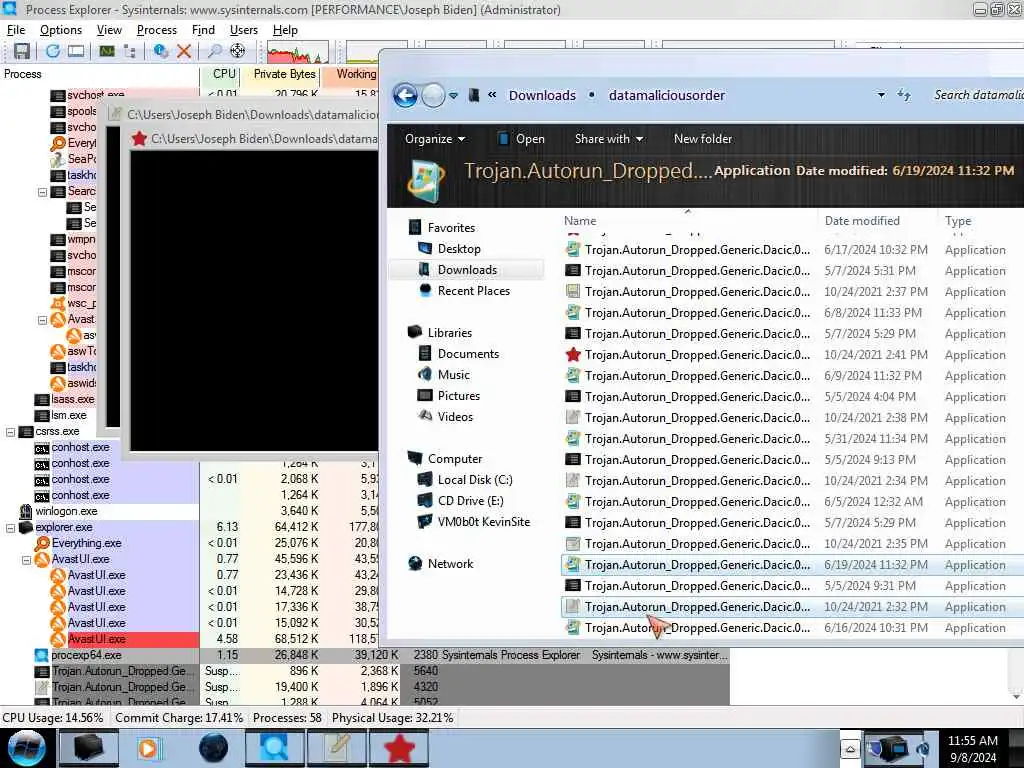Open the Help menu
Screen dimensions: 1024x768
pos(285,30)
